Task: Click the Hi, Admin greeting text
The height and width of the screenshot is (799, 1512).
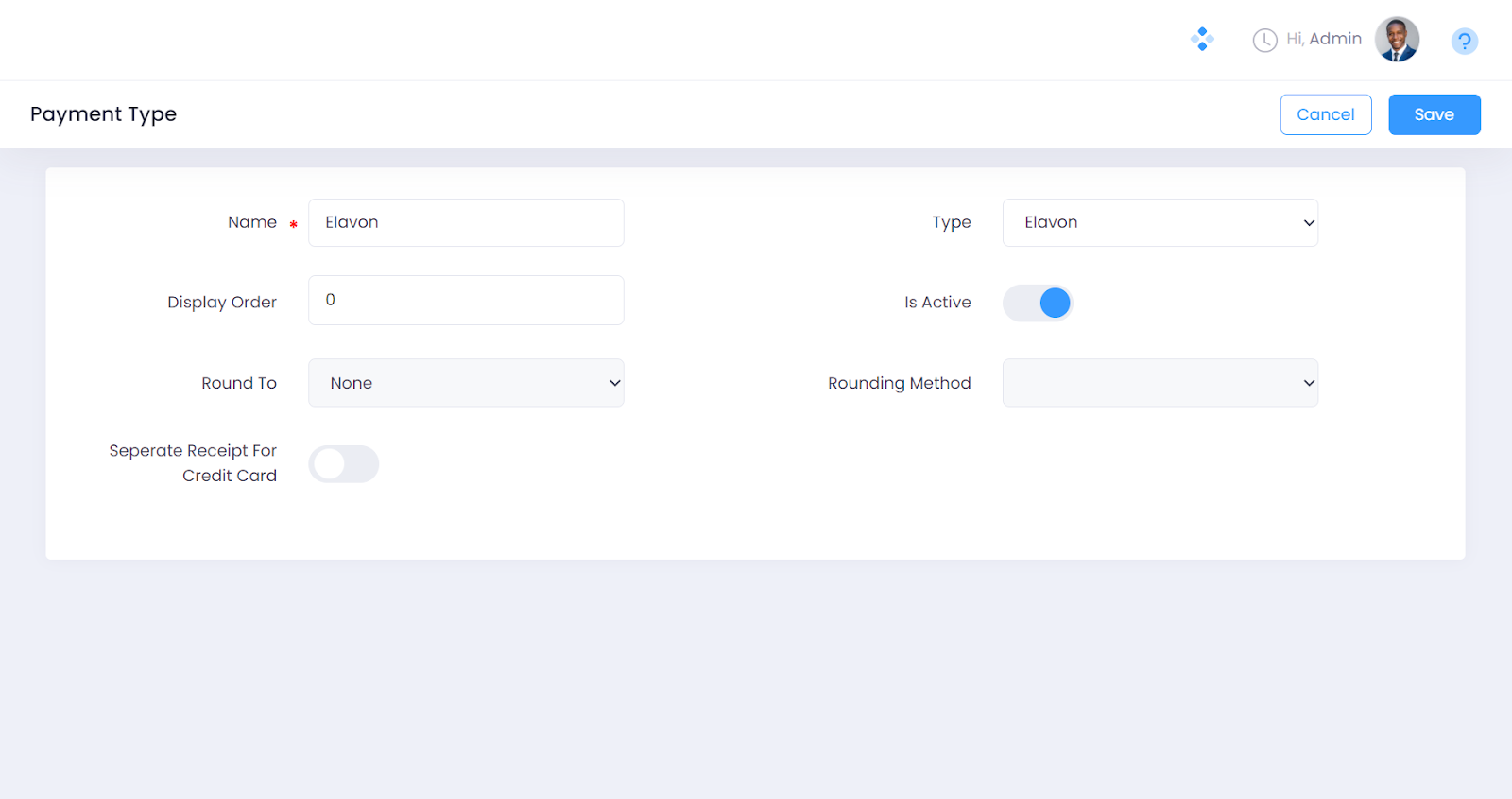Action: click(1323, 39)
